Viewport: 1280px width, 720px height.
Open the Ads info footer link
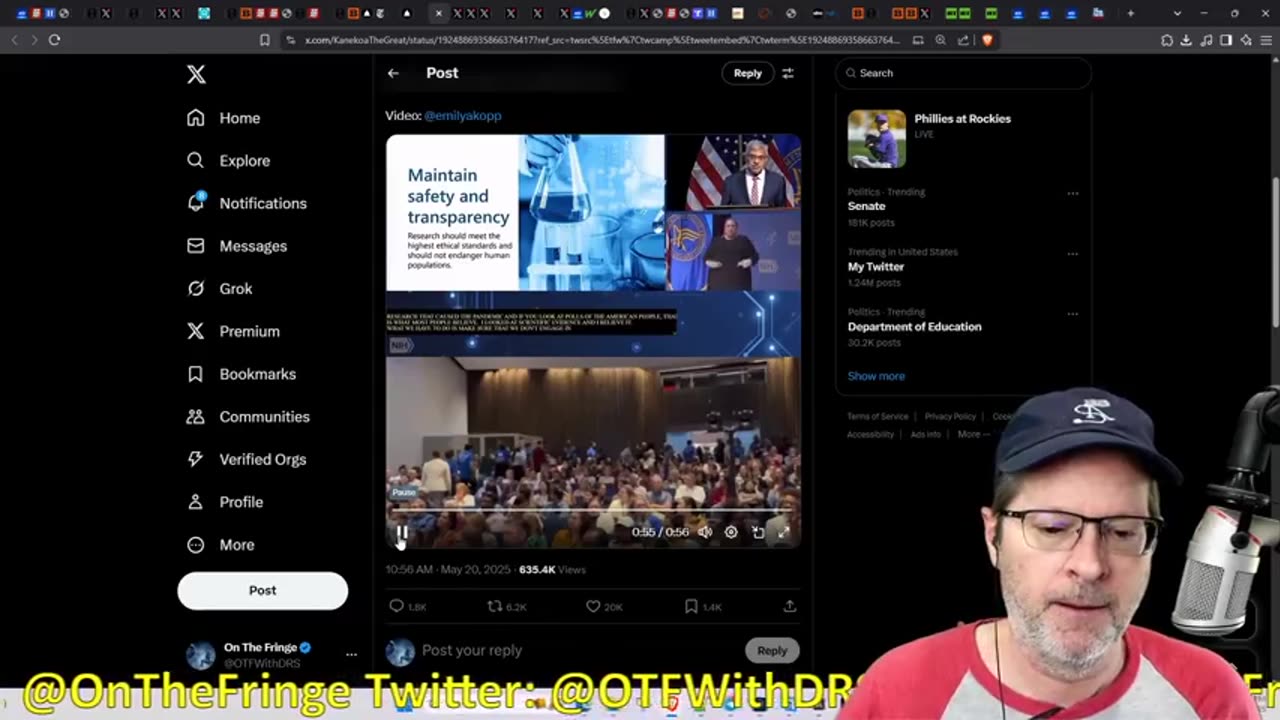pos(926,435)
